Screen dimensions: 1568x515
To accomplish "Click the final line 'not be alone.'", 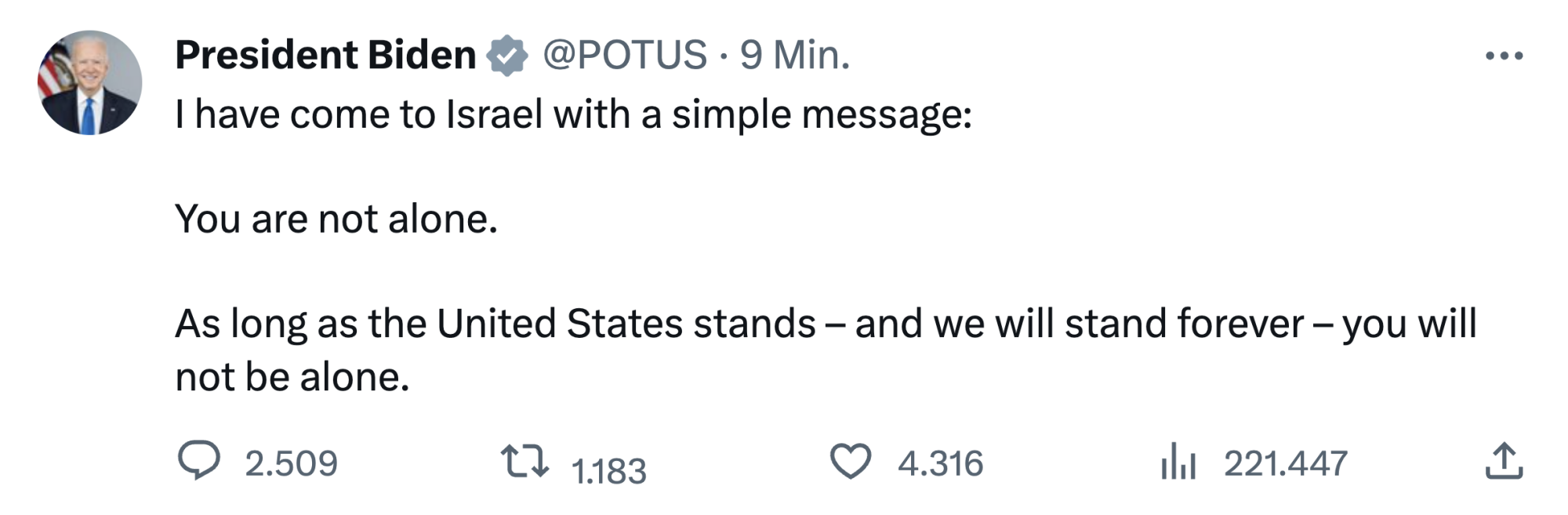I will coord(292,377).
